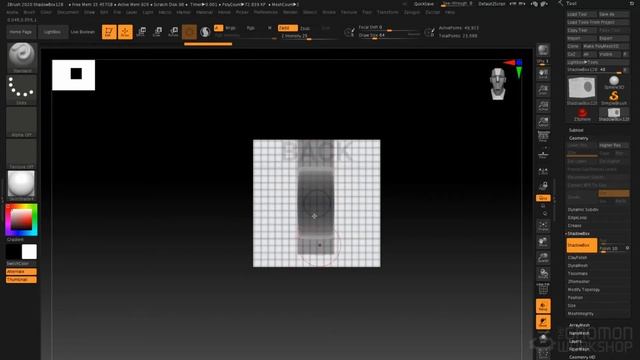640x360 pixels.
Task: Open the Document menu
Action: pos(68,12)
